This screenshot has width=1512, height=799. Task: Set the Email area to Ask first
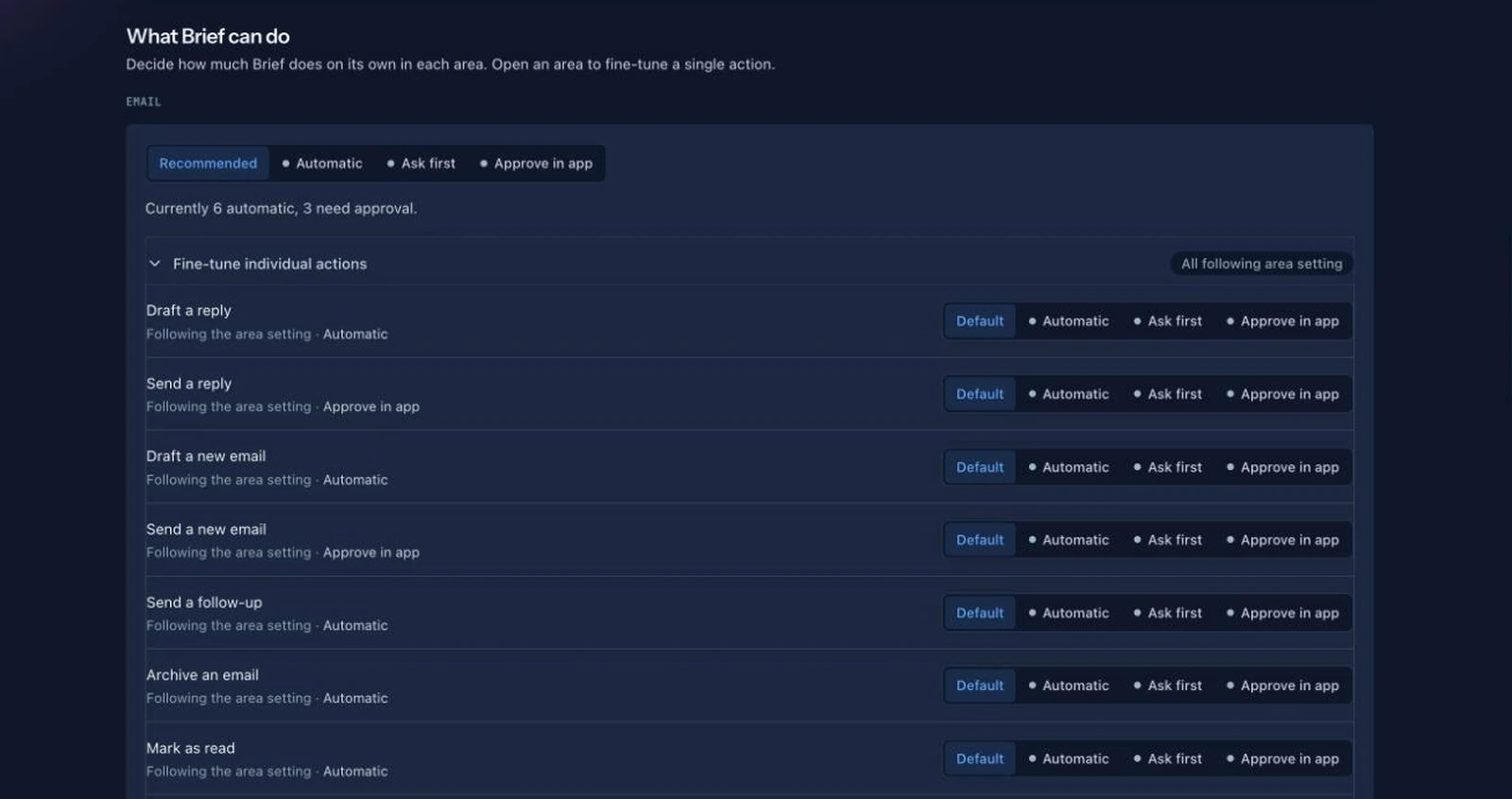(421, 164)
